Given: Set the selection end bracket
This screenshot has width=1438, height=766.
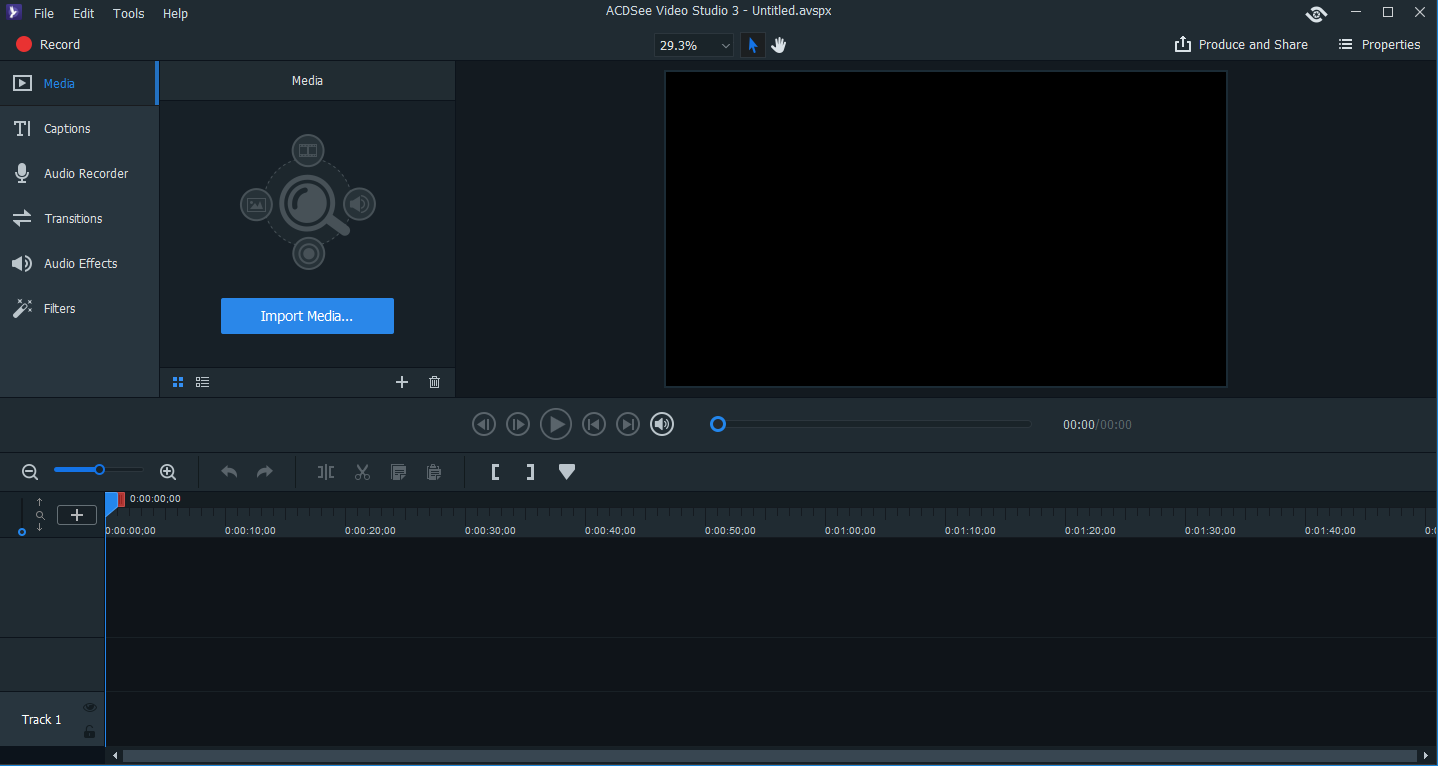Looking at the screenshot, I should coord(531,471).
